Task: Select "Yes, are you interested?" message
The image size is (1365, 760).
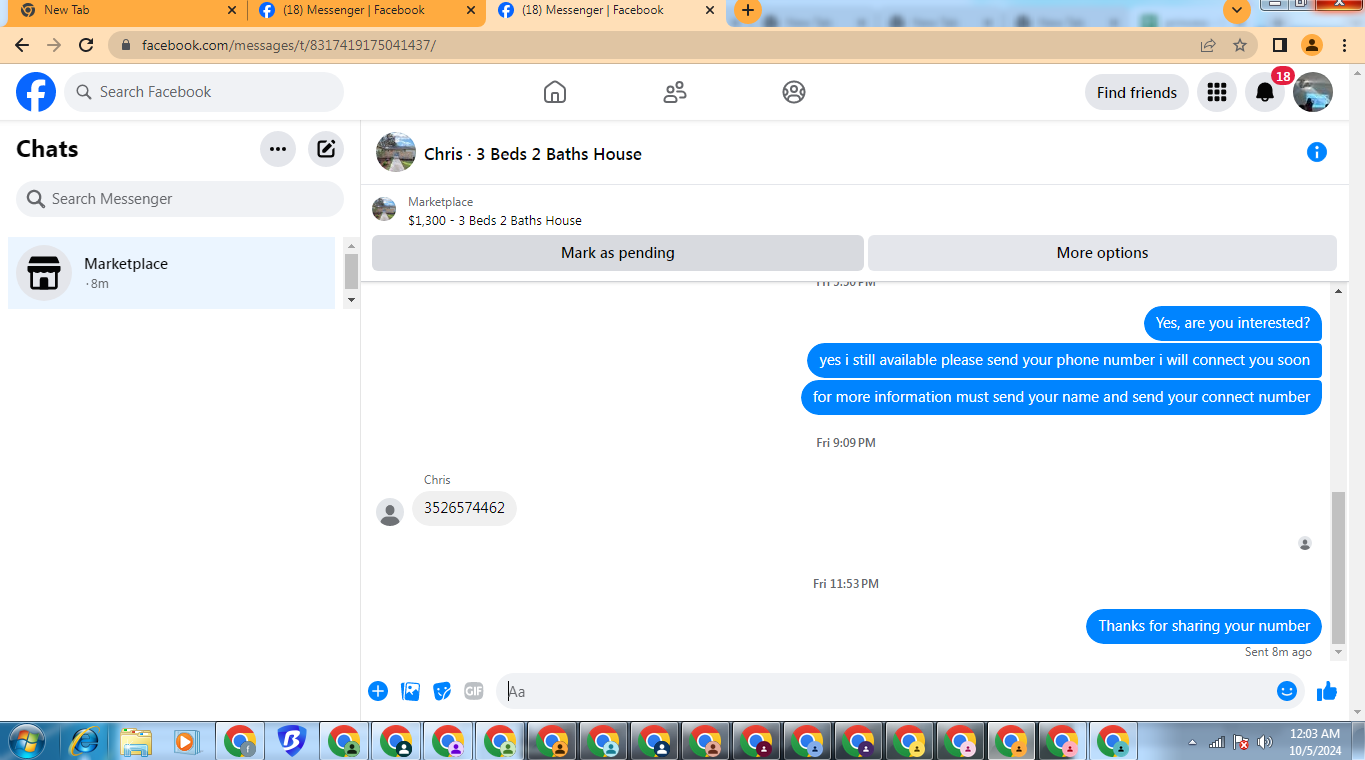Action: click(1233, 323)
